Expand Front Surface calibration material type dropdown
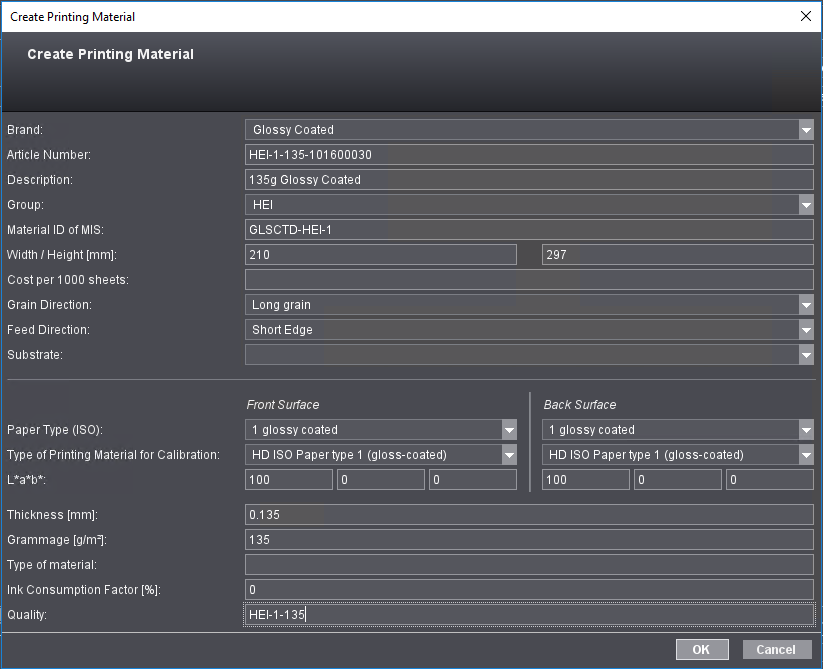The image size is (823, 669). (508, 455)
